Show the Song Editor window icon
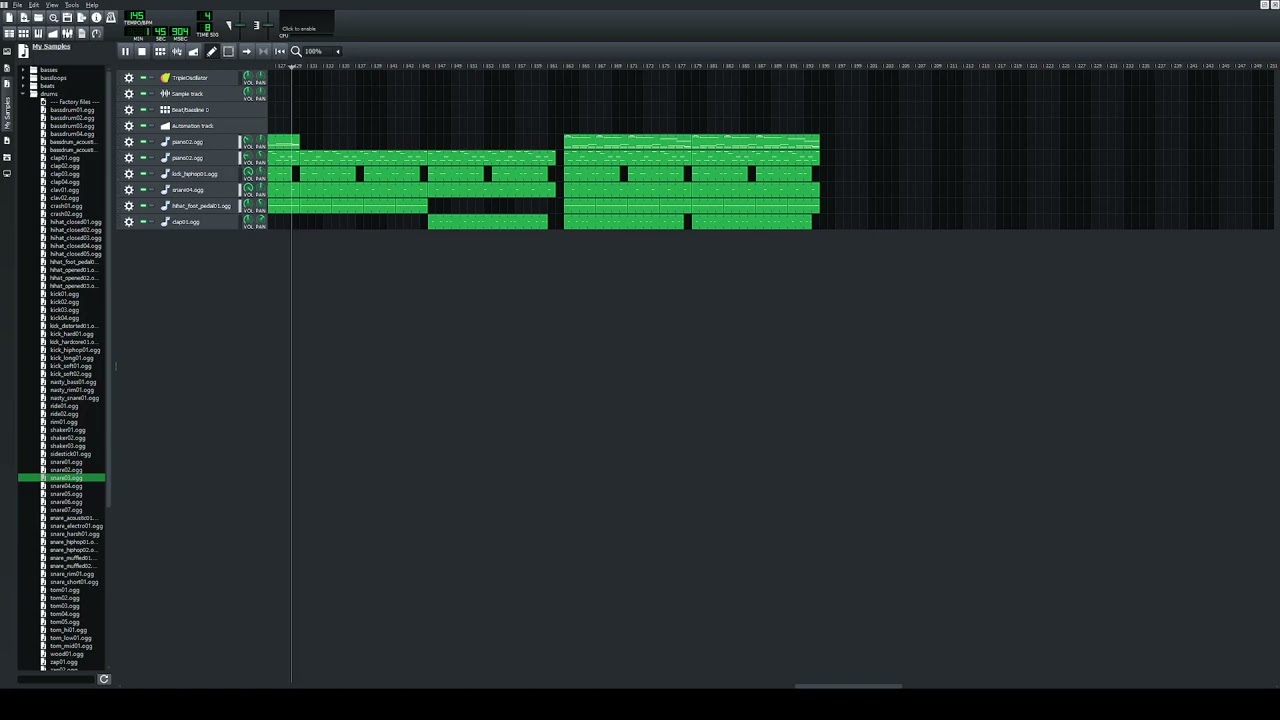Screen dimensions: 1280x720 [10, 33]
